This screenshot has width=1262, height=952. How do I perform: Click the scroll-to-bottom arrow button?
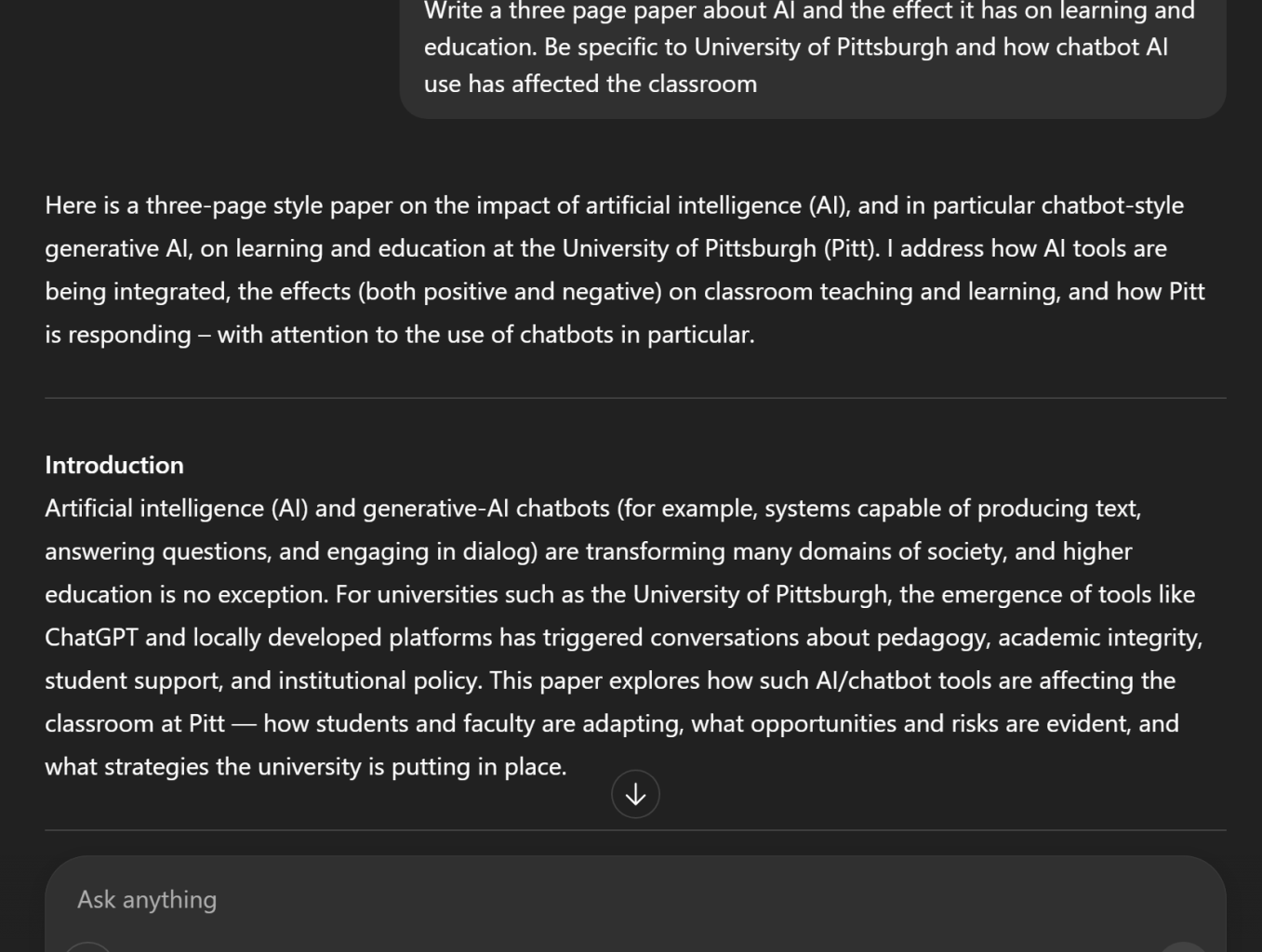635,795
